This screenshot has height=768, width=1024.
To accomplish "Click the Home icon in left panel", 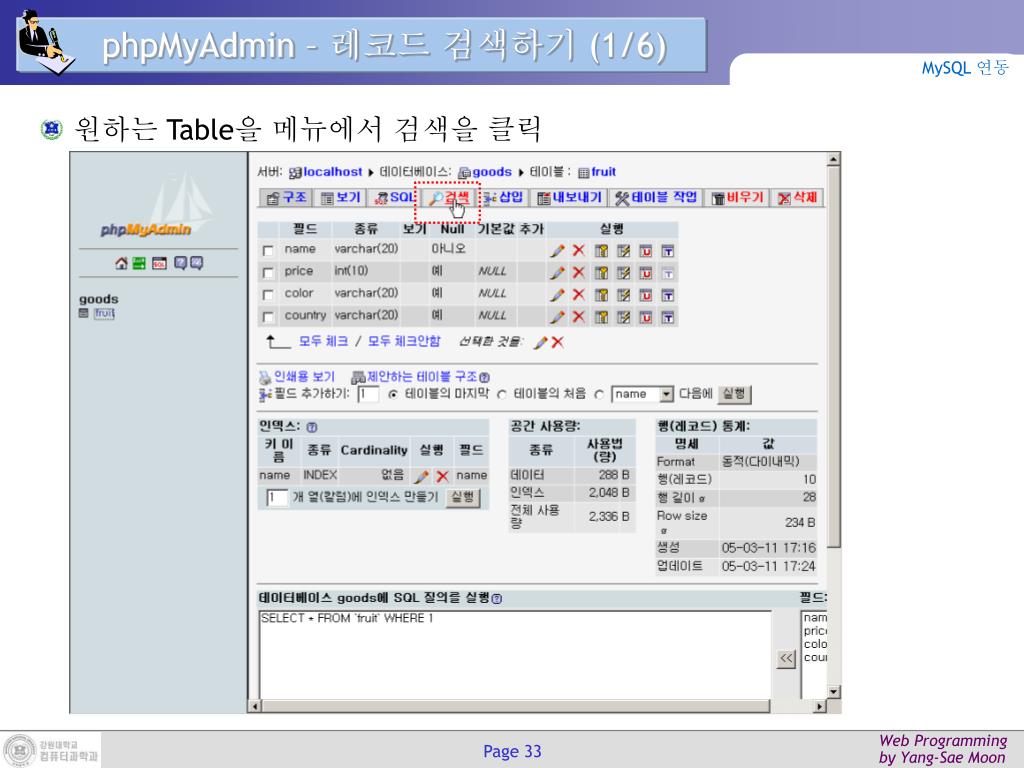I will 121,263.
